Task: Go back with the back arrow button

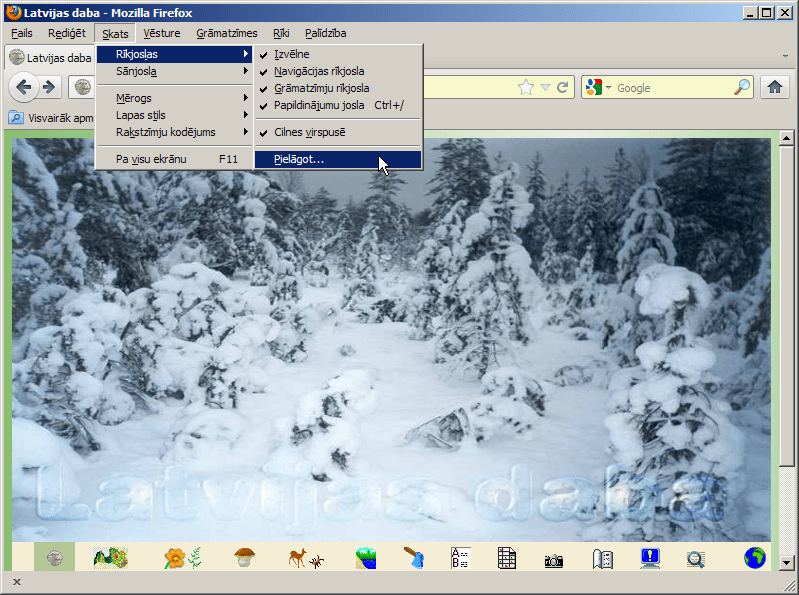Action: click(23, 88)
